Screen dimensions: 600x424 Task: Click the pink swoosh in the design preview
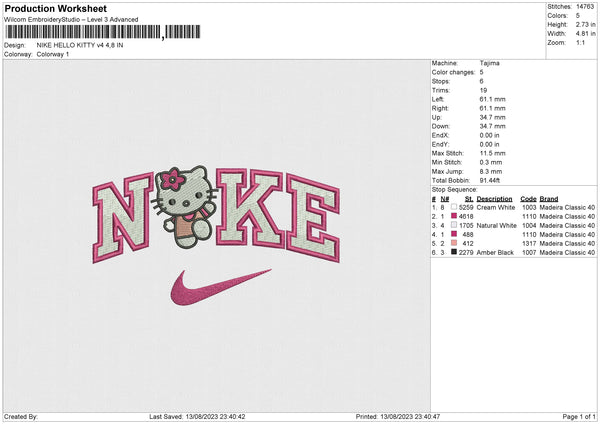point(220,287)
